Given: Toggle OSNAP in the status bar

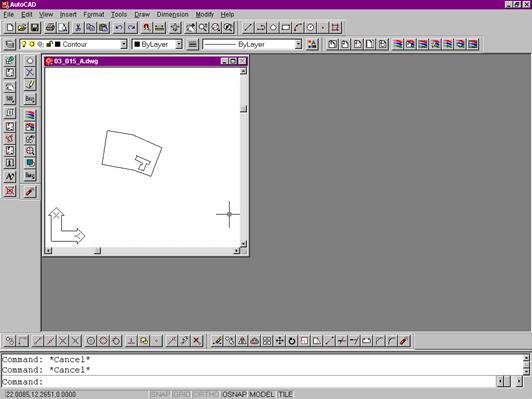Looking at the screenshot, I should coord(234,394).
